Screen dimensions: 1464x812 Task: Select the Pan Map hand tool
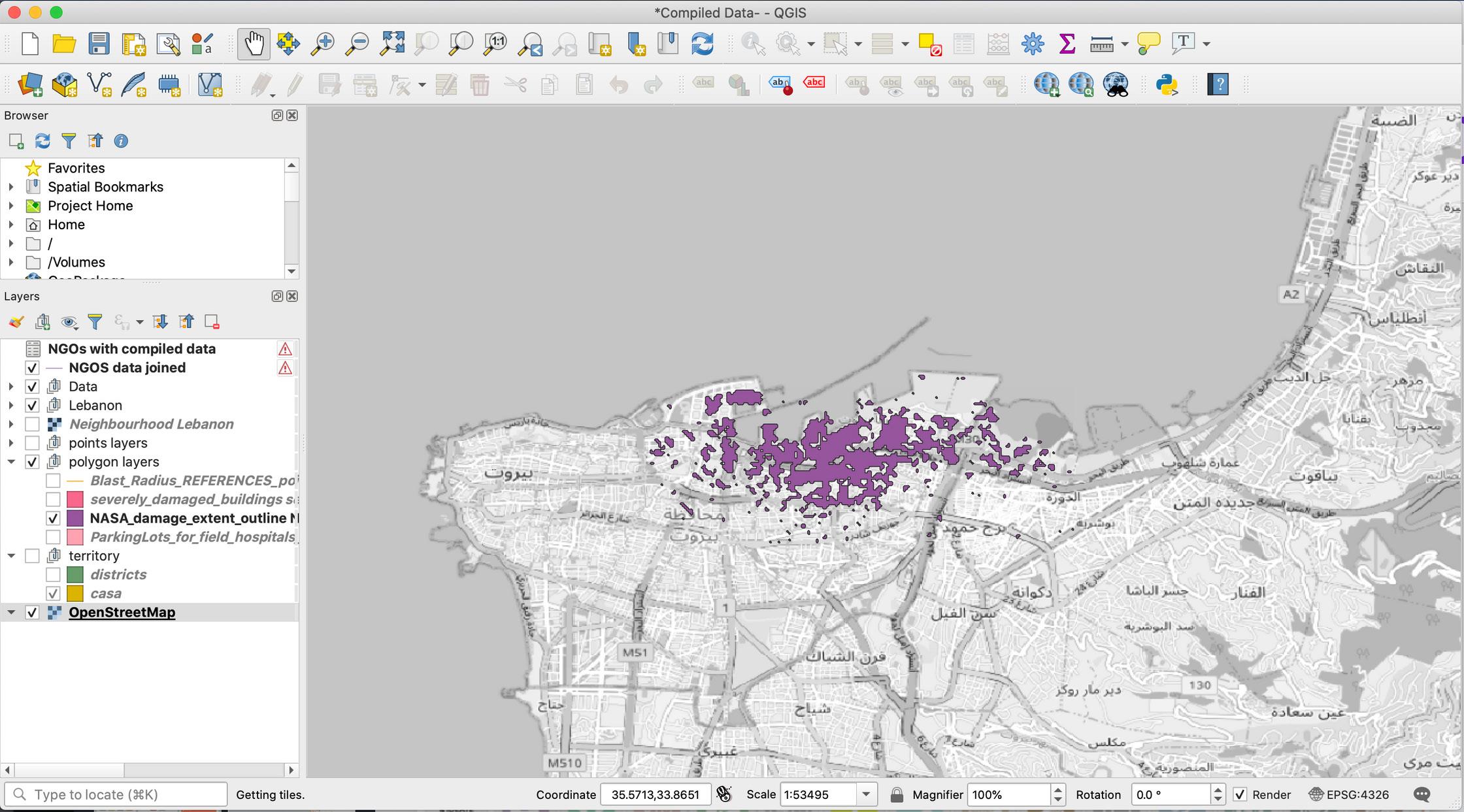coord(253,44)
